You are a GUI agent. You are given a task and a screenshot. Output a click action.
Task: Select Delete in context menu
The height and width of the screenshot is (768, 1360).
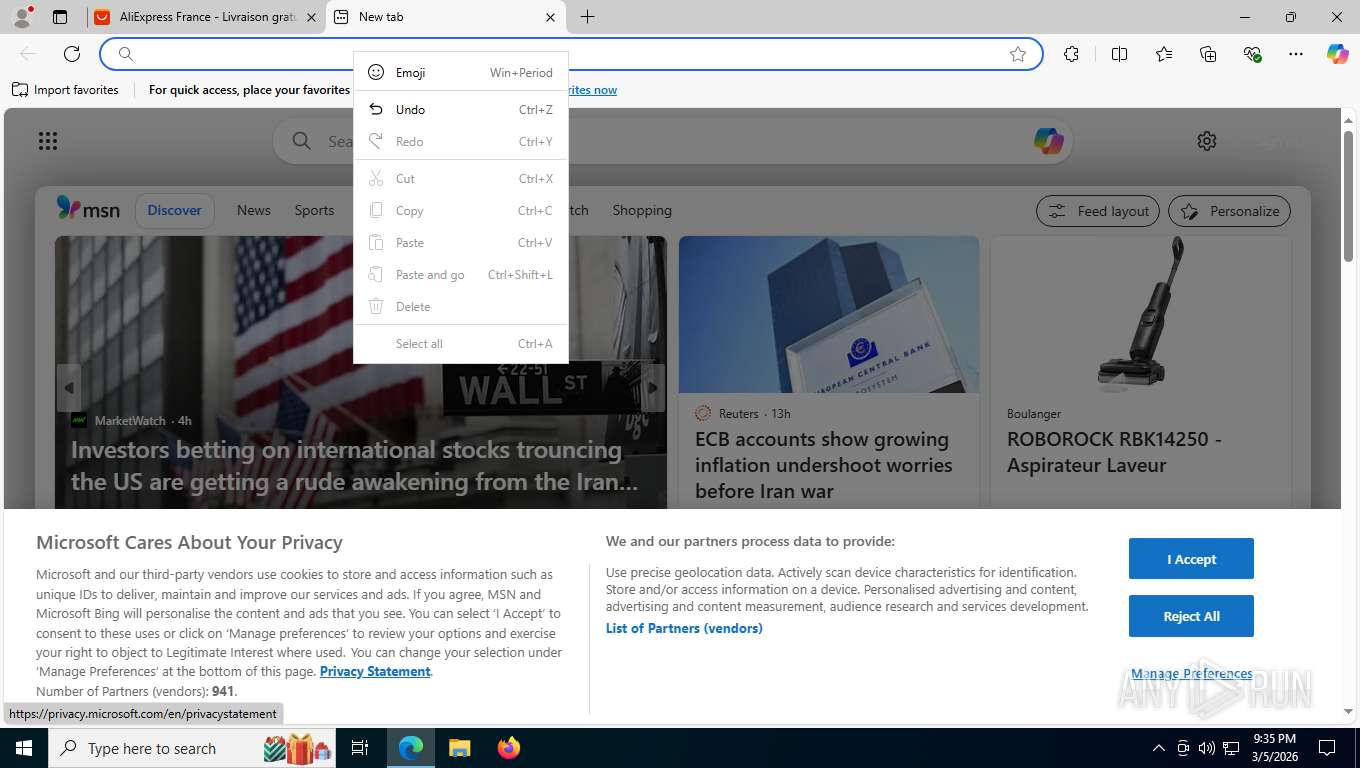461,307
